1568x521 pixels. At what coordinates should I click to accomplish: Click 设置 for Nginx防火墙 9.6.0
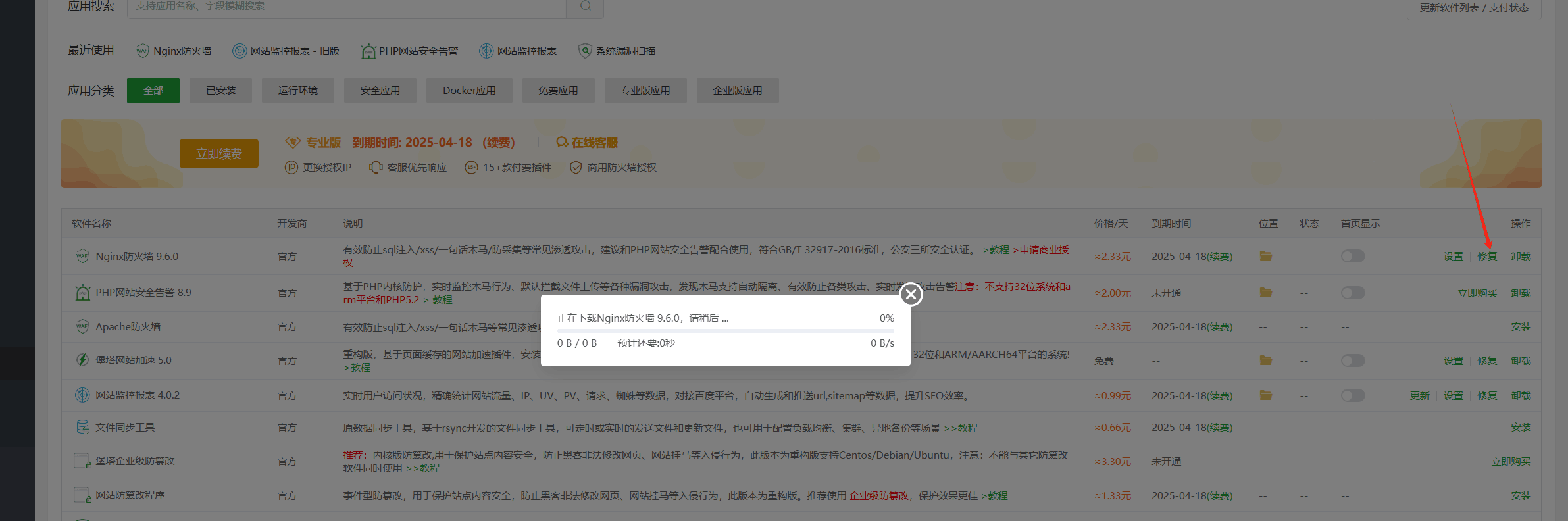[1454, 256]
